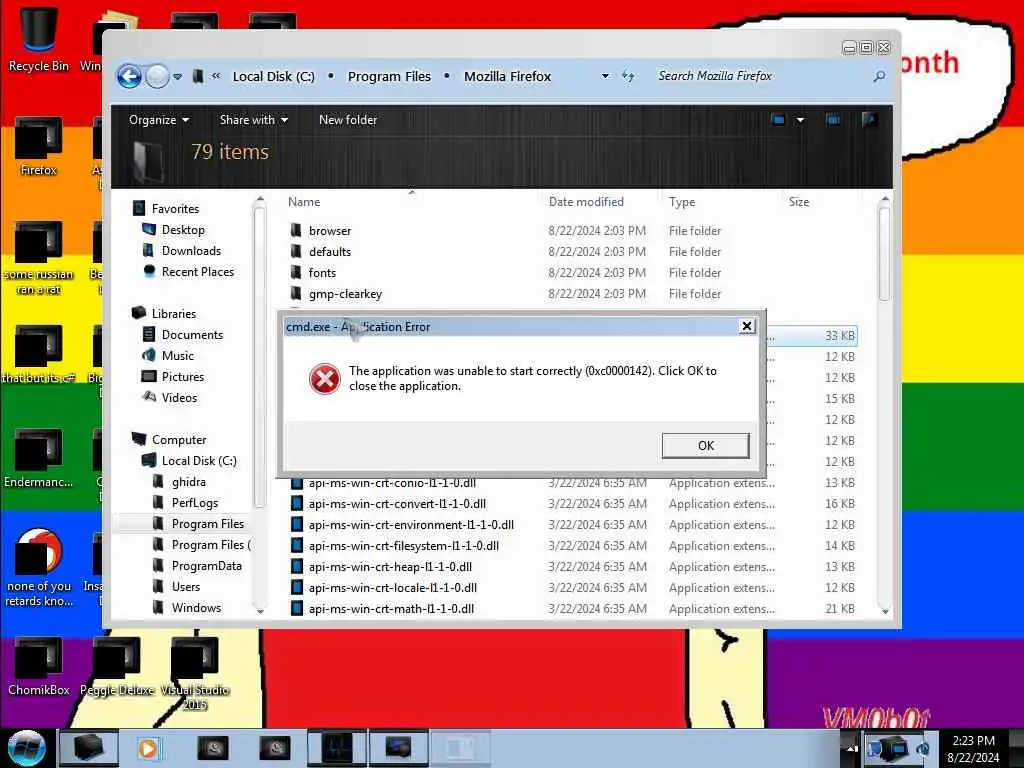
Task: Open Downloads in the navigation pane
Action: [x=191, y=251]
